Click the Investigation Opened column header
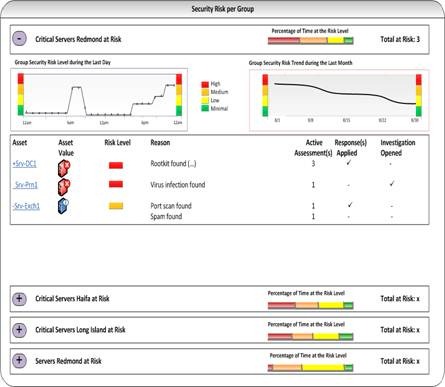The image size is (445, 387). [x=398, y=148]
